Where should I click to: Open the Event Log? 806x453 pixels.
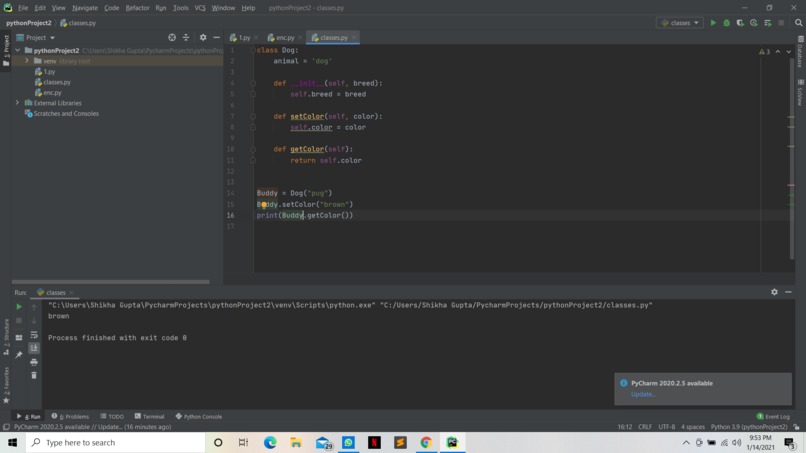coord(773,416)
